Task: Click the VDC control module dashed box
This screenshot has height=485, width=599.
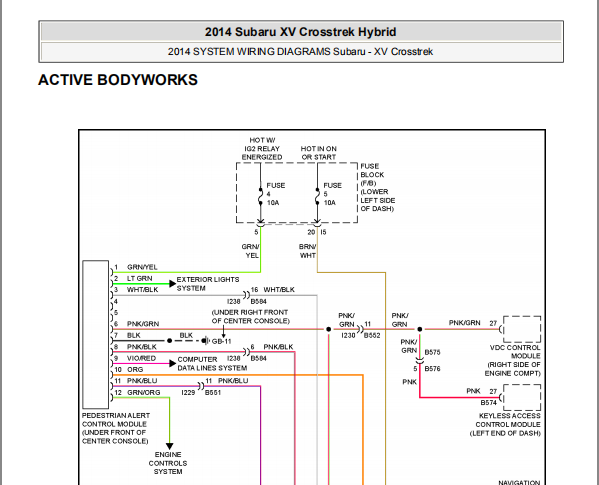Action: (x=522, y=329)
